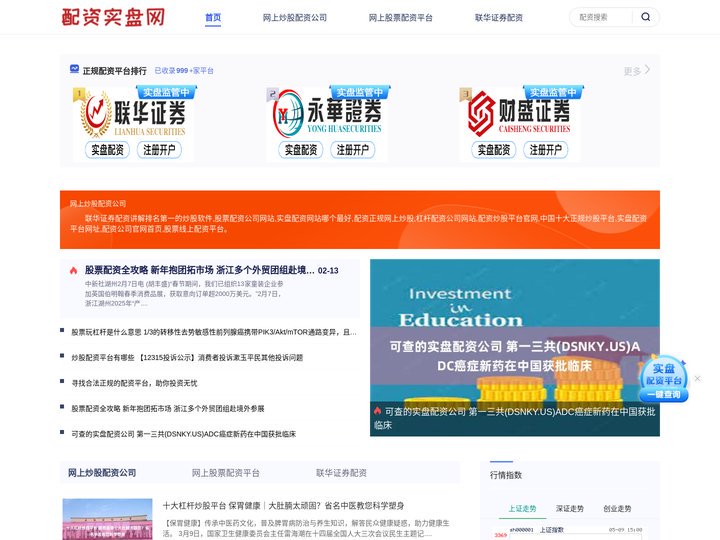Screen dimensions: 720x540
Task: Click the rank 3 badge on 财盛证券
Action: click(466, 94)
